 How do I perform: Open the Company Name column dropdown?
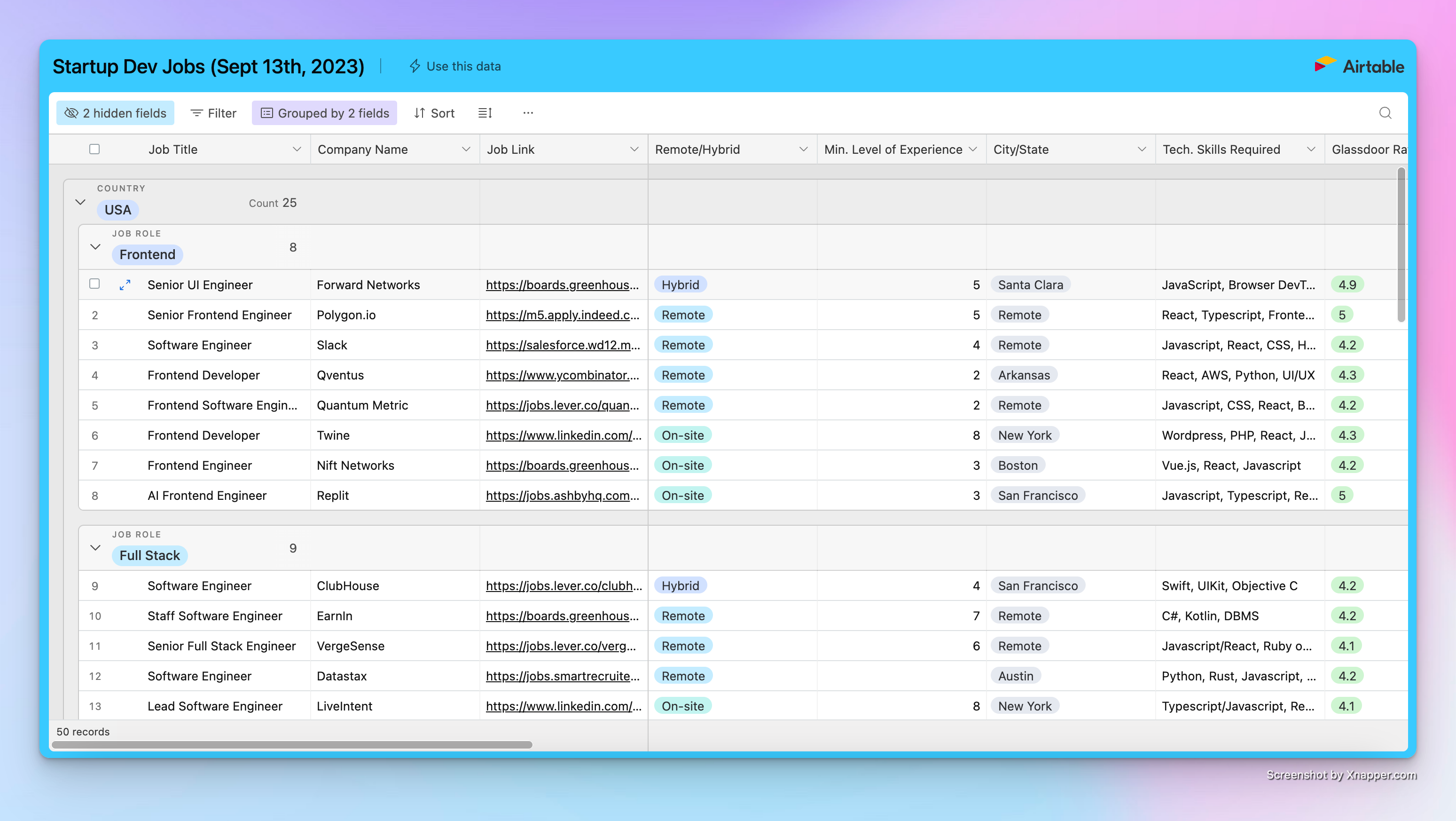466,149
